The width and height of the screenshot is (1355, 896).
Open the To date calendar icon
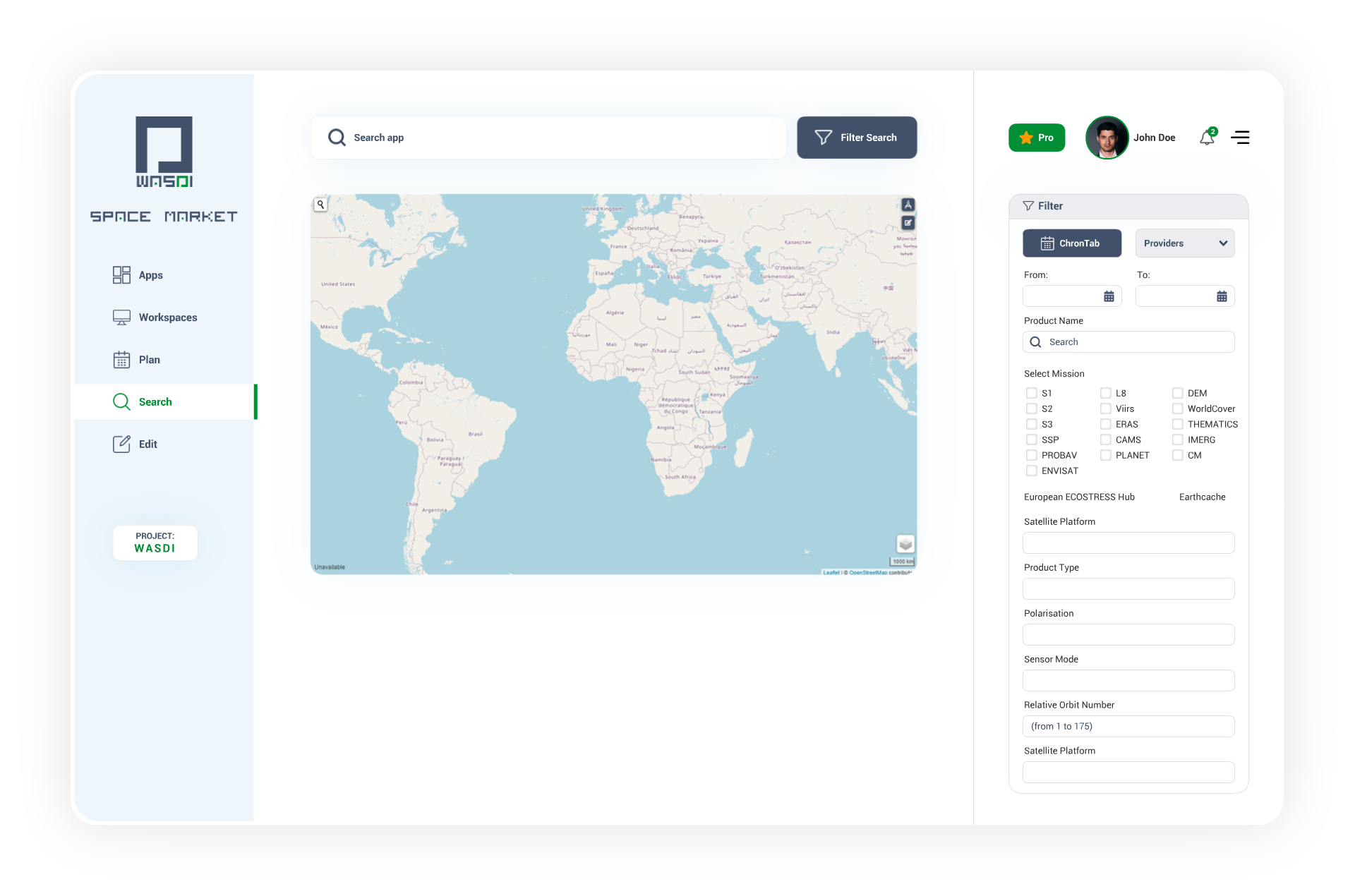pyautogui.click(x=1222, y=296)
